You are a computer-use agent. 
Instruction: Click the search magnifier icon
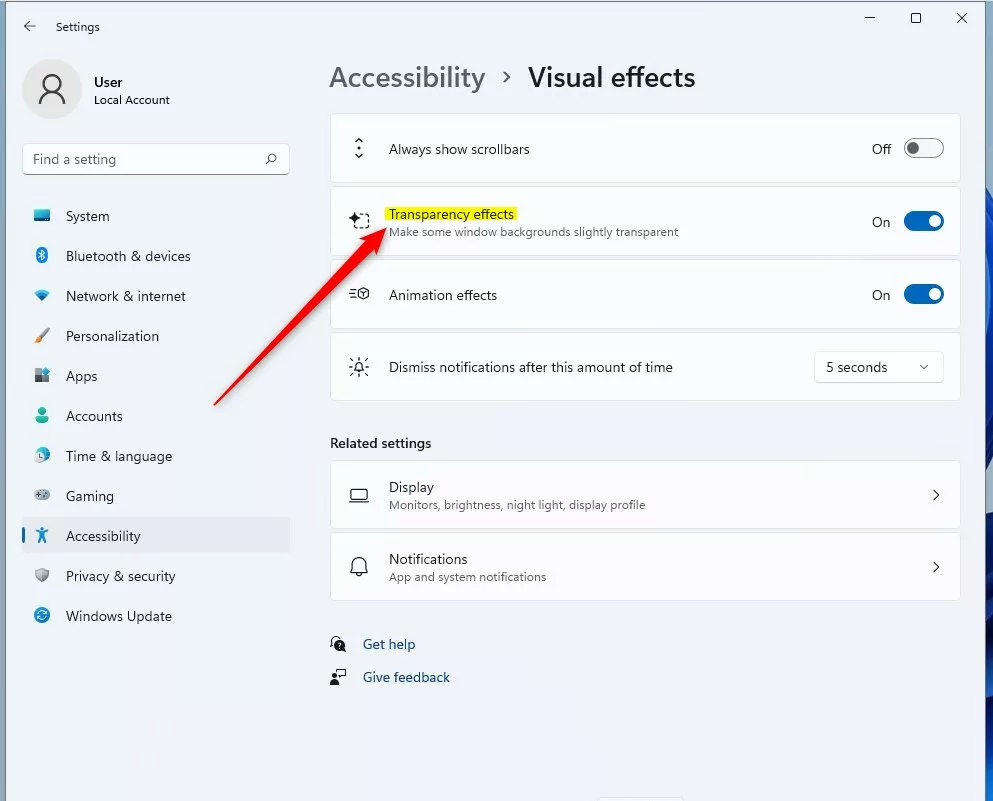[271, 159]
